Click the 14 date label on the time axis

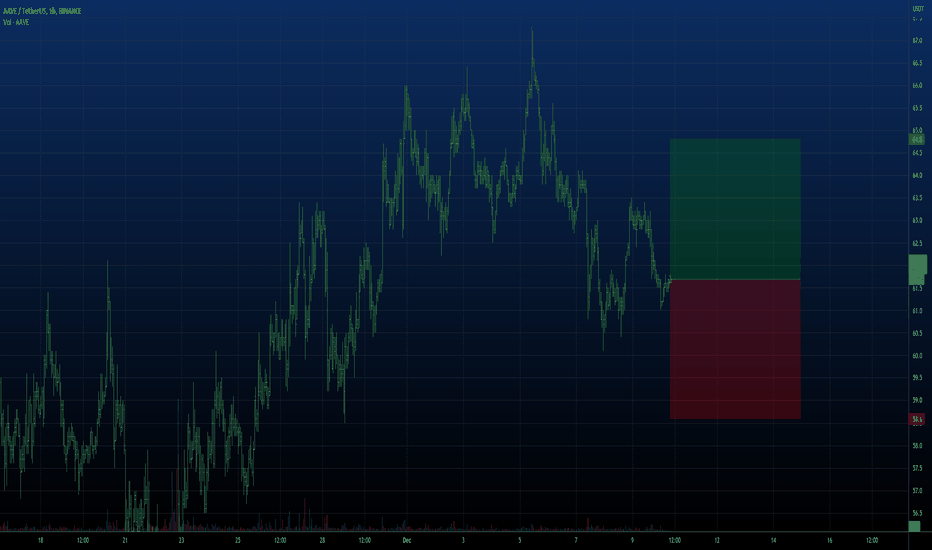tap(773, 540)
